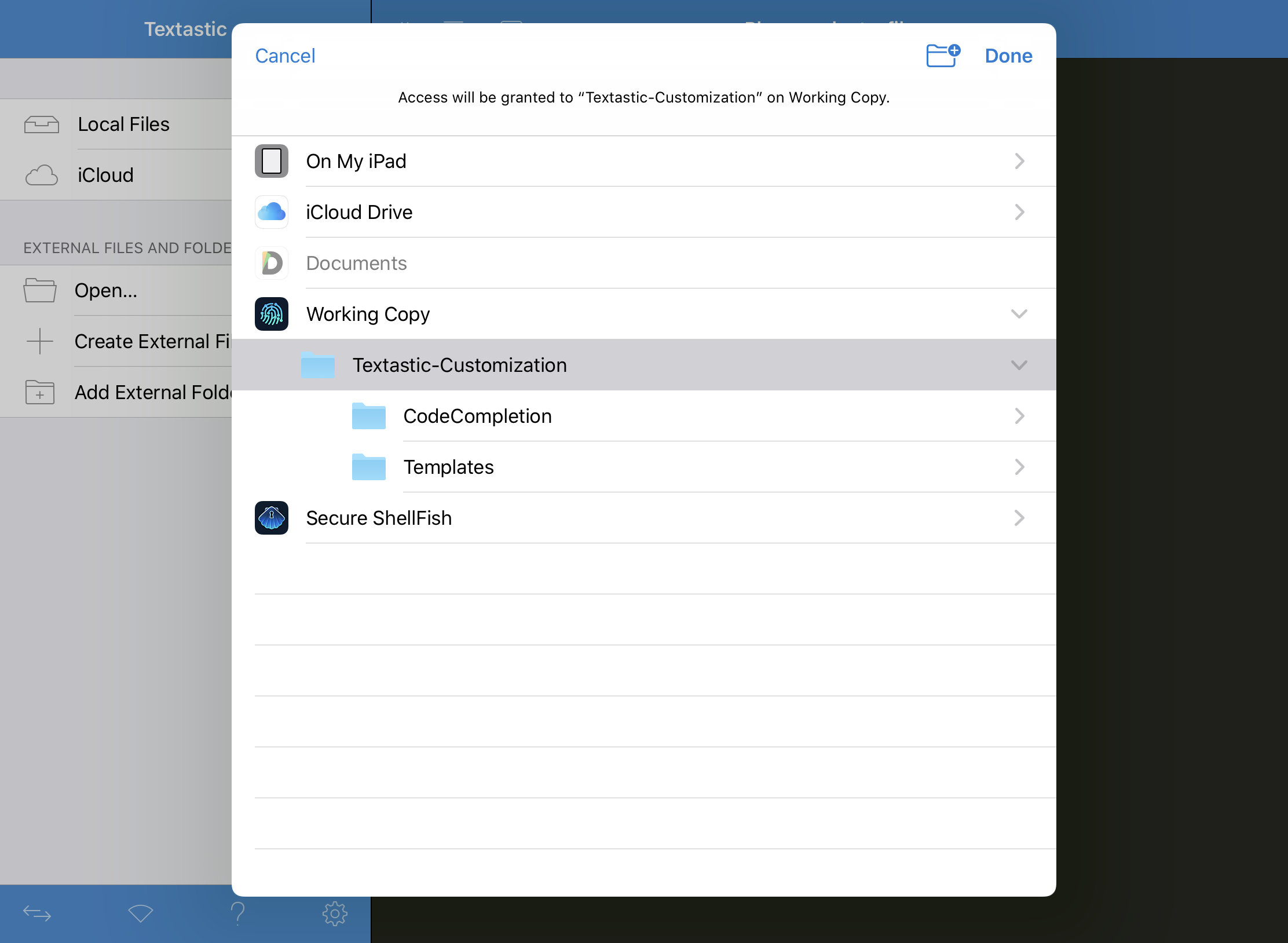Open the CodeCompletion folder
Screen dimensions: 1288x943
point(644,416)
